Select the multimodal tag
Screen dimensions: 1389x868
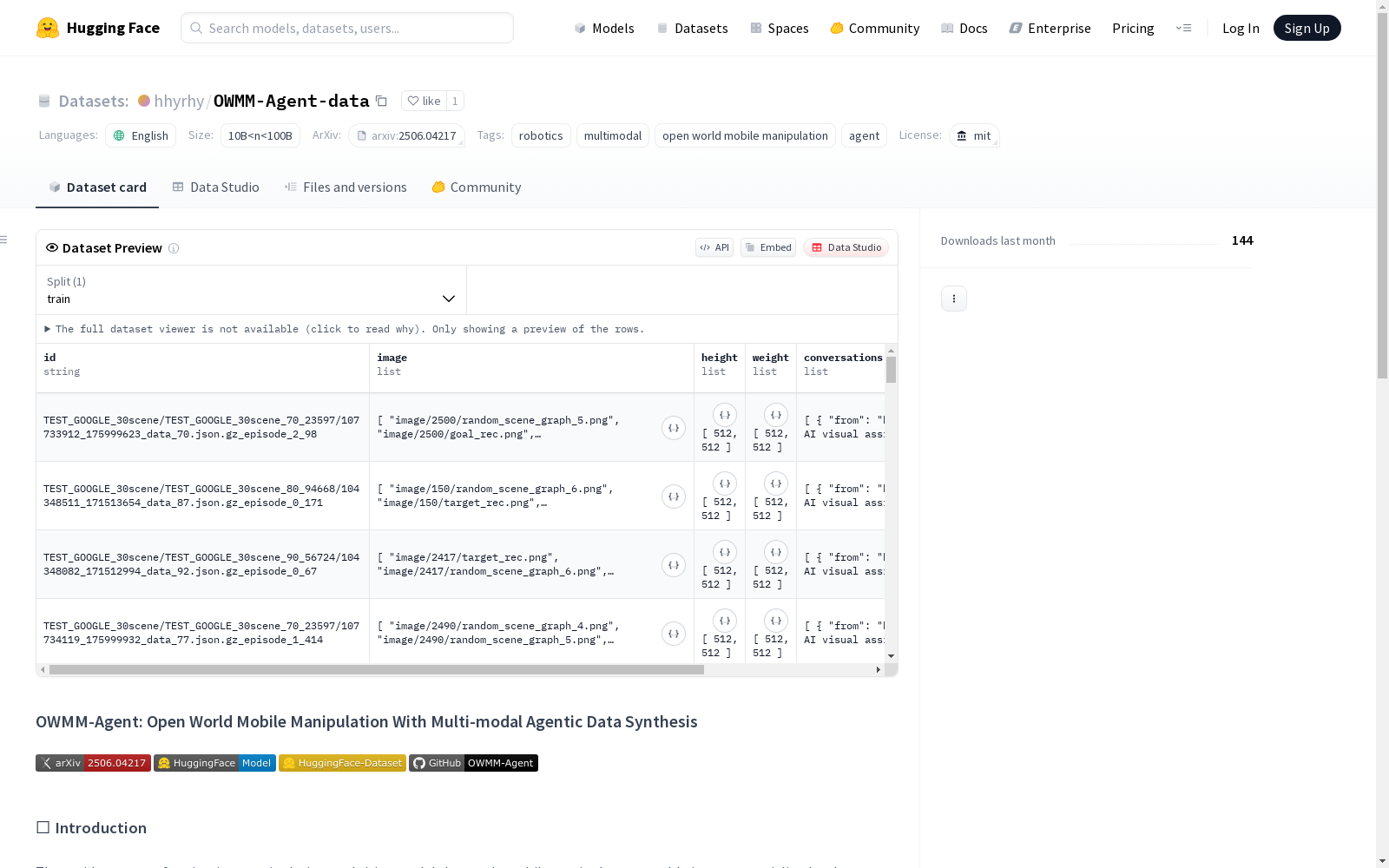(613, 135)
